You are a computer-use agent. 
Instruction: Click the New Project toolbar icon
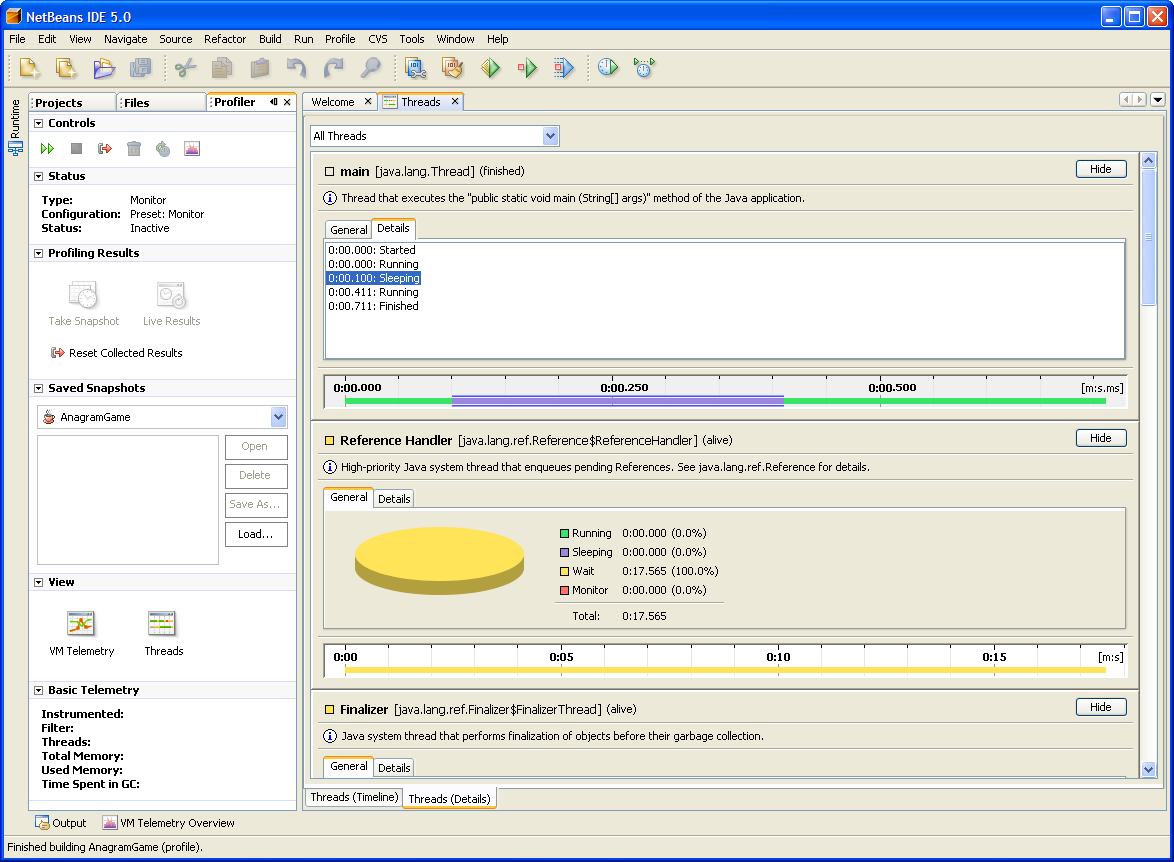pos(28,68)
